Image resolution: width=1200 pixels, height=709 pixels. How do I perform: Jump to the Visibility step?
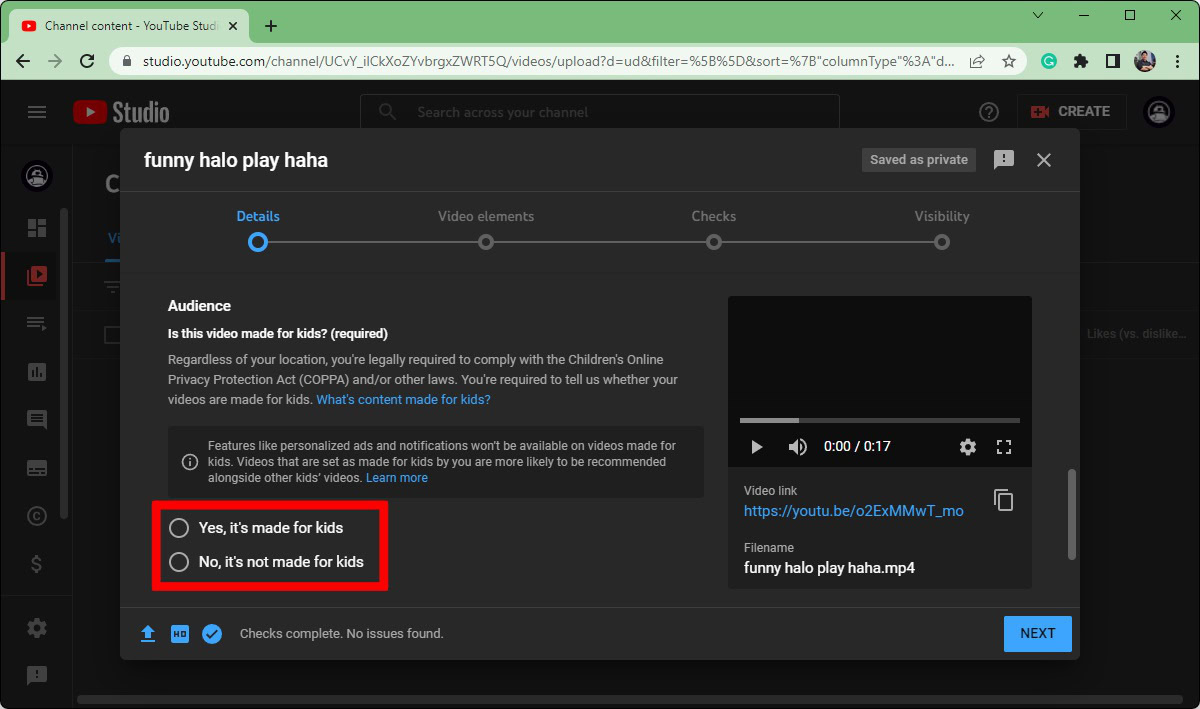[941, 241]
